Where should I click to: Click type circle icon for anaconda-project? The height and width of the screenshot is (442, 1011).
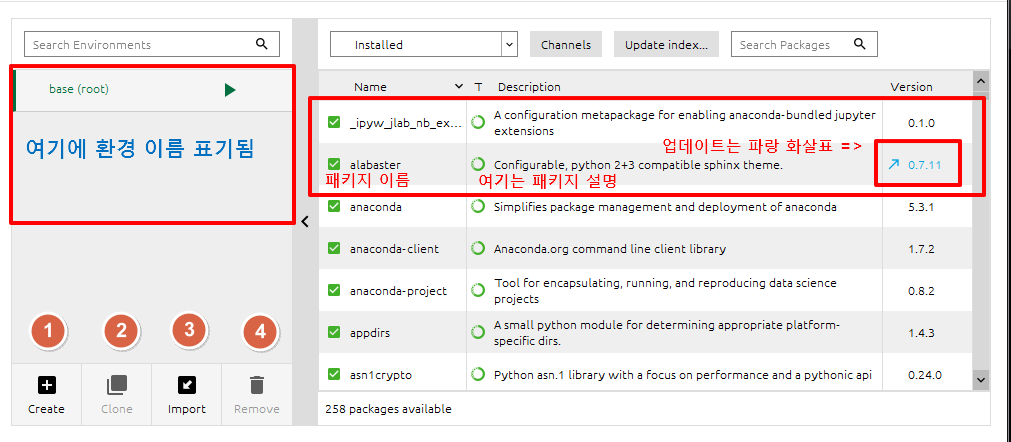point(478,291)
